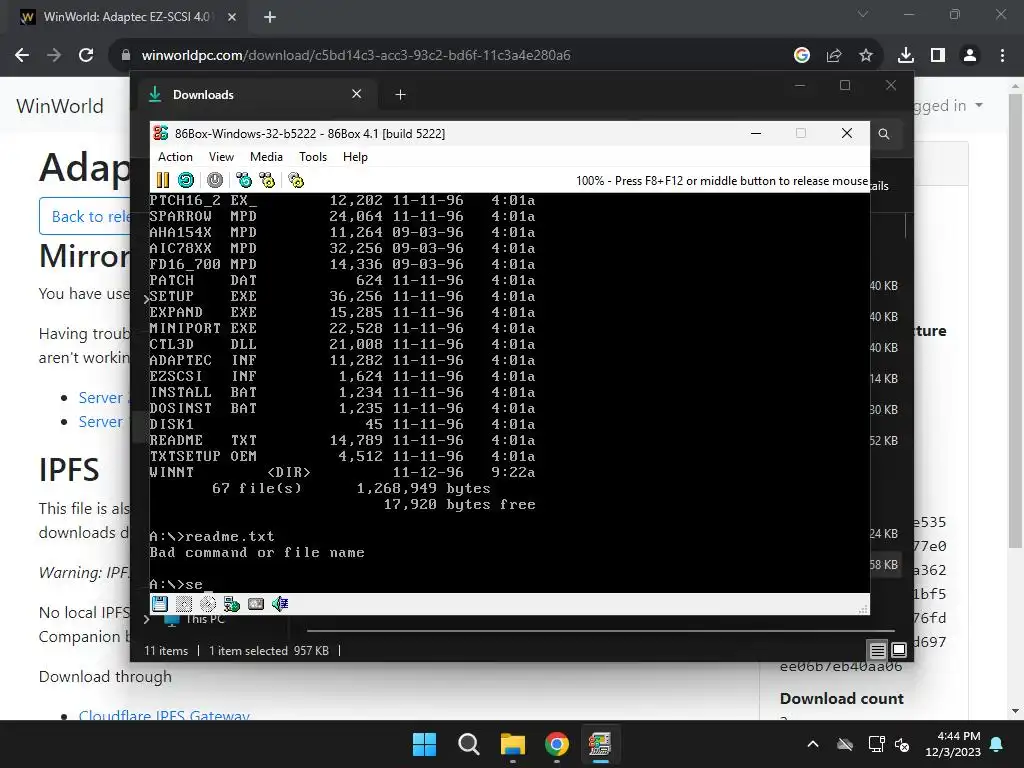This screenshot has height=768, width=1024.
Task: Open the clock and date panel
Action: 953,744
